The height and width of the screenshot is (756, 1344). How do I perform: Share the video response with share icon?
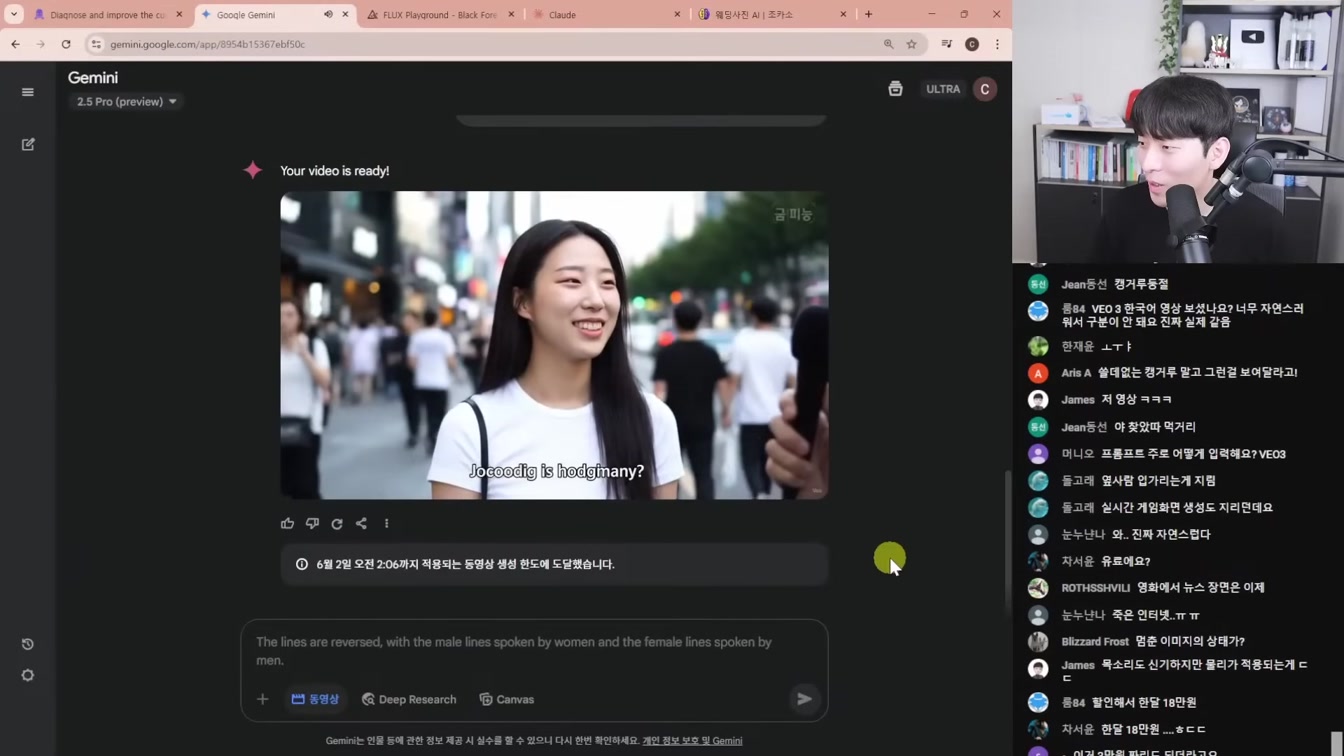(x=361, y=523)
